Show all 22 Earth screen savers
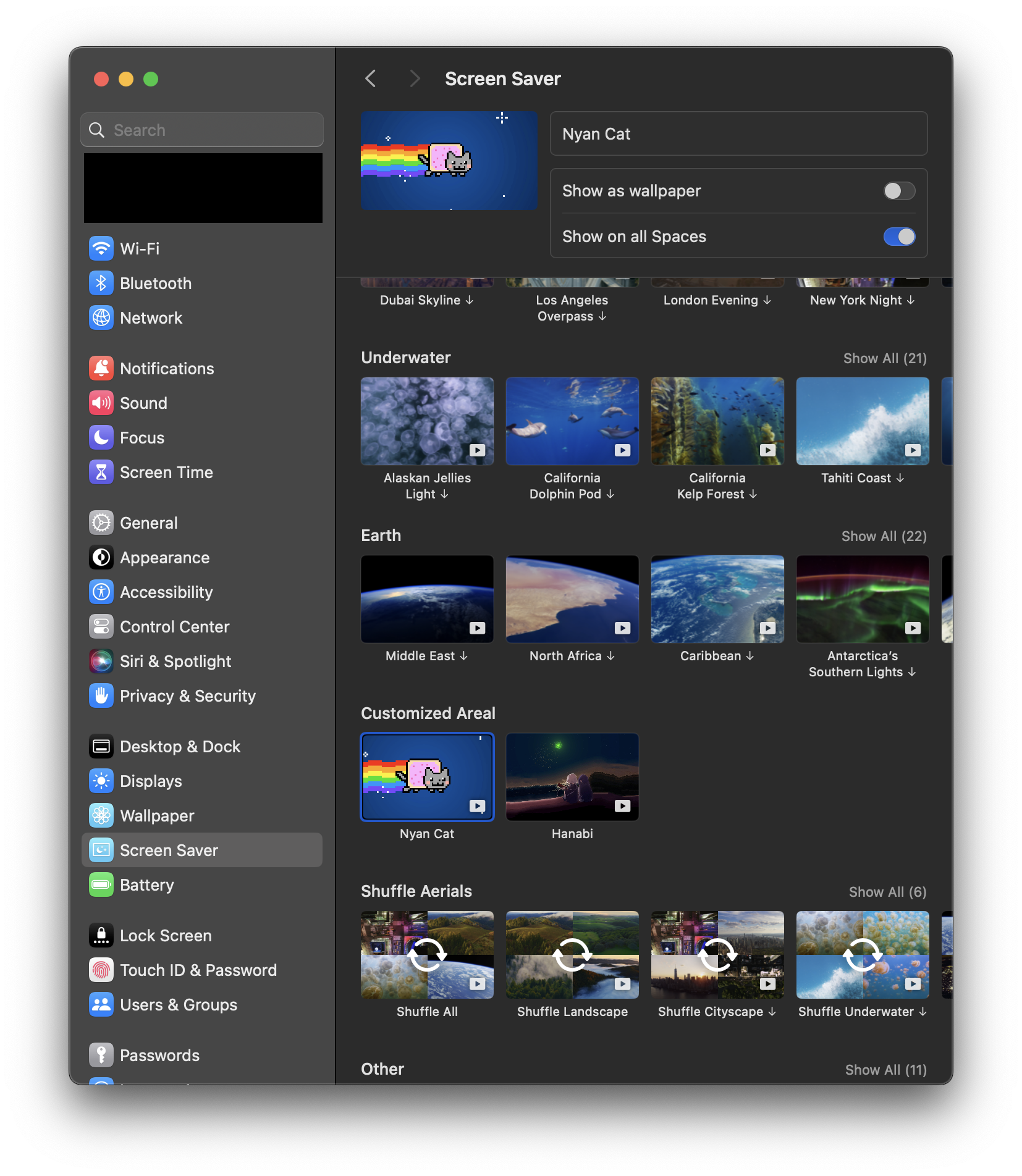 click(x=884, y=536)
